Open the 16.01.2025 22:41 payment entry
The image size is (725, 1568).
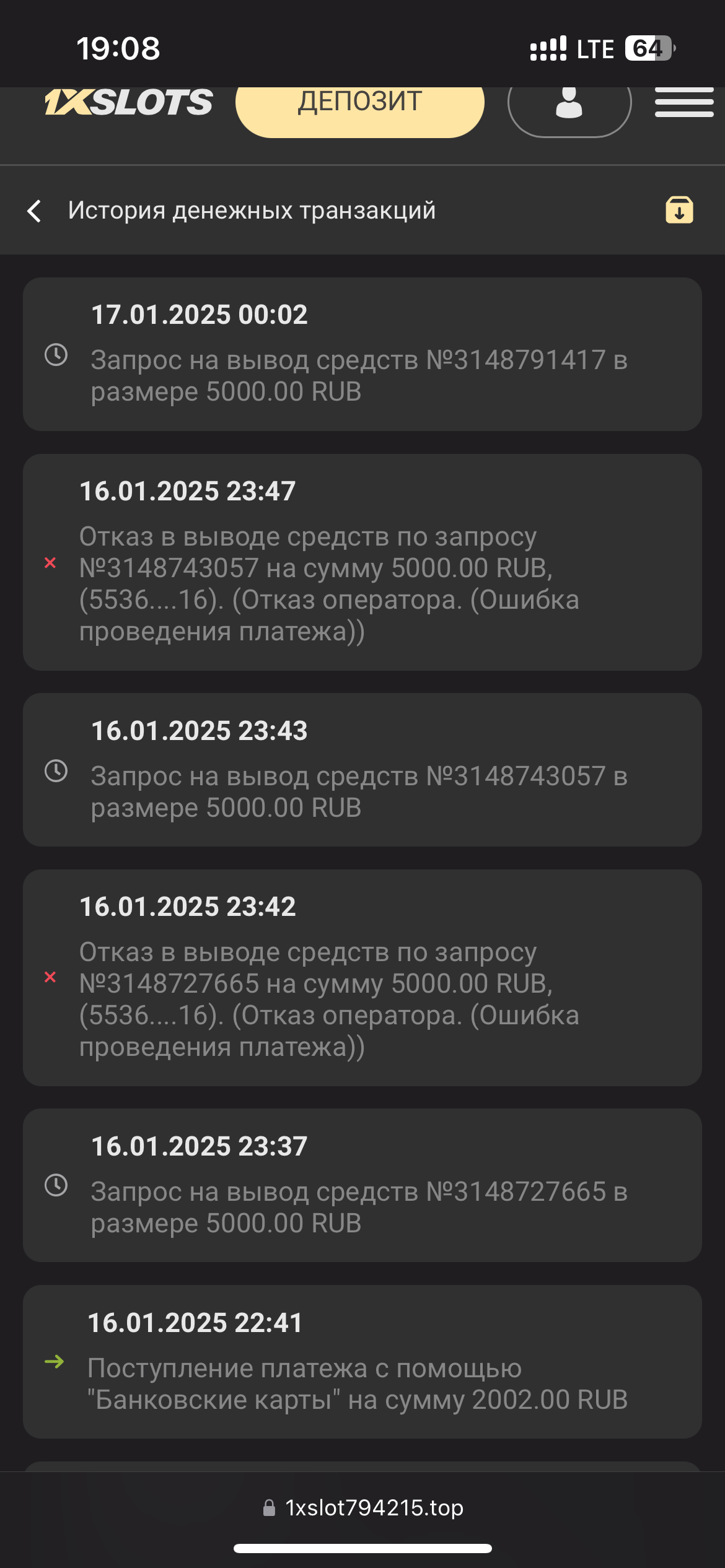pos(362,1362)
